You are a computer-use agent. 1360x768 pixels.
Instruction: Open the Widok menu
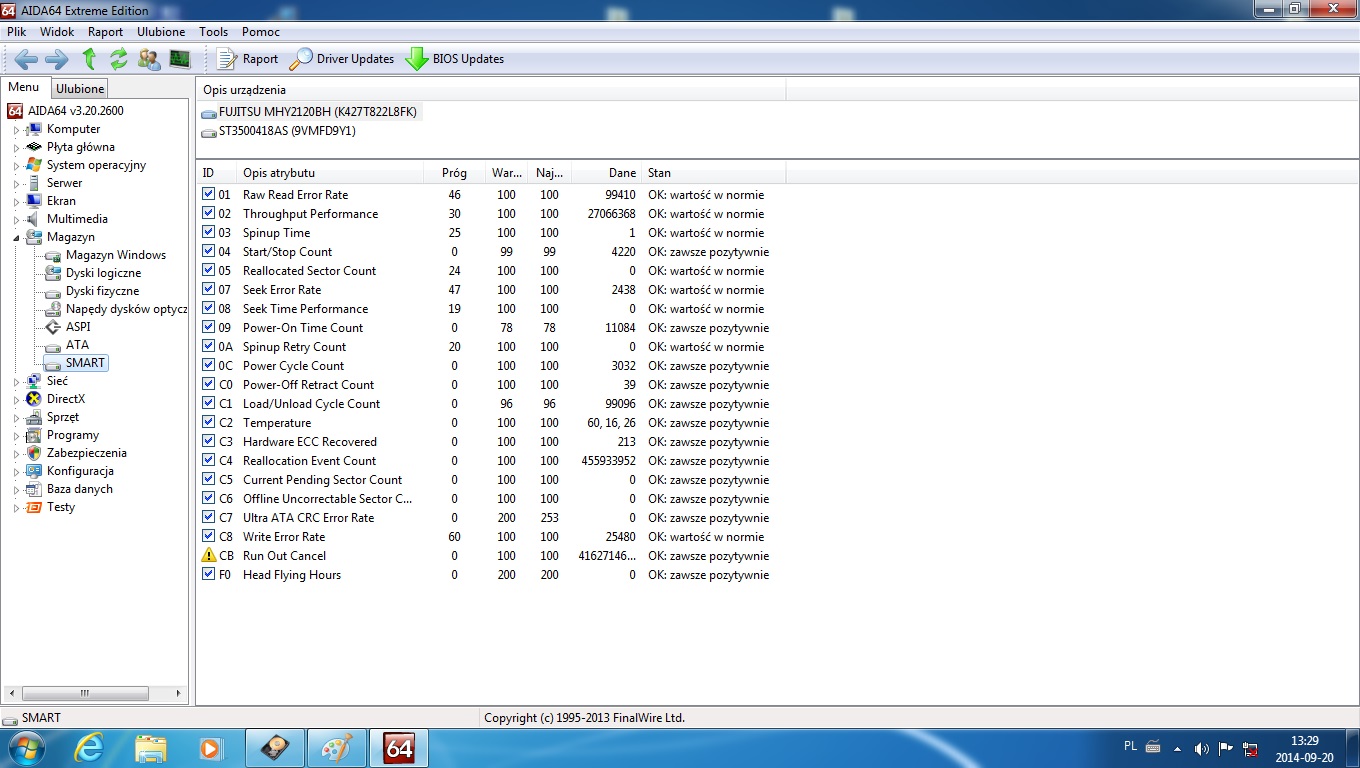[x=57, y=32]
